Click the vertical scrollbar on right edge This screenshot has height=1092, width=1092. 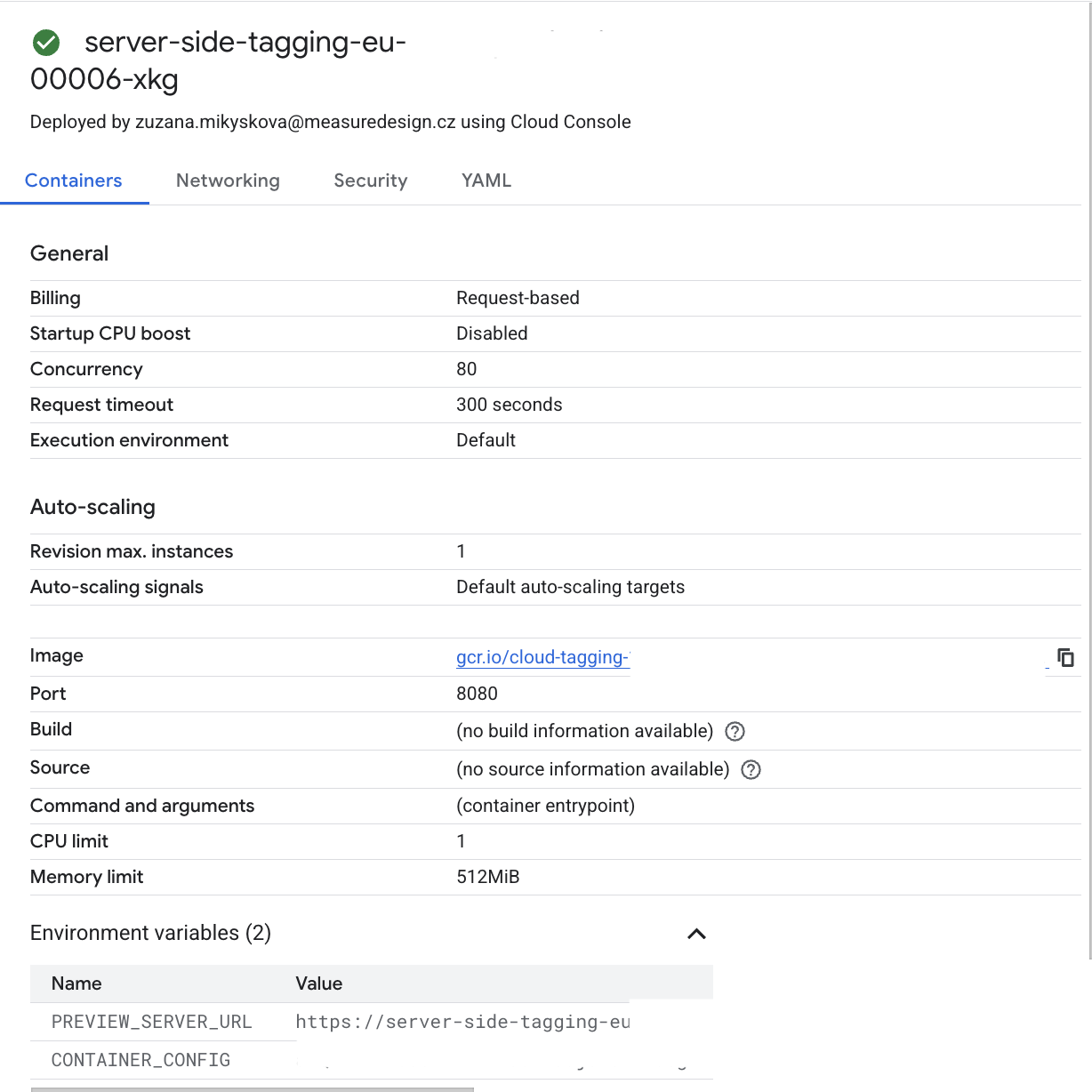point(1089,480)
